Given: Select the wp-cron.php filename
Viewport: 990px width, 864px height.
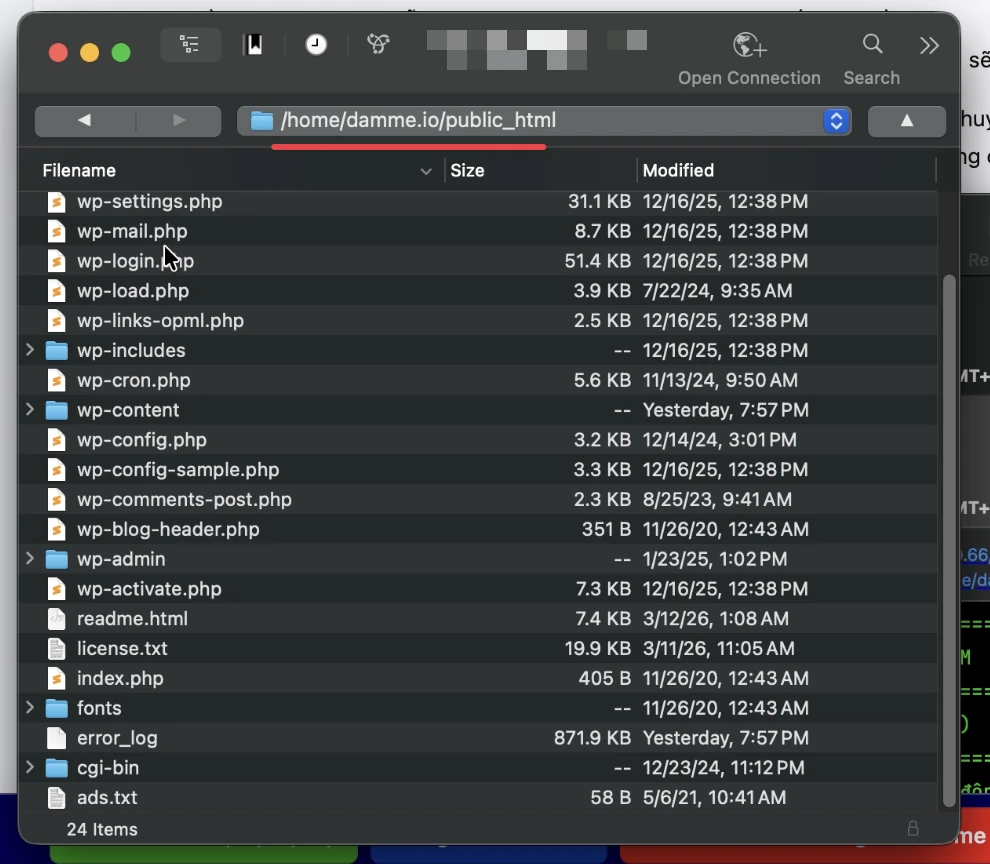Looking at the screenshot, I should click(133, 380).
